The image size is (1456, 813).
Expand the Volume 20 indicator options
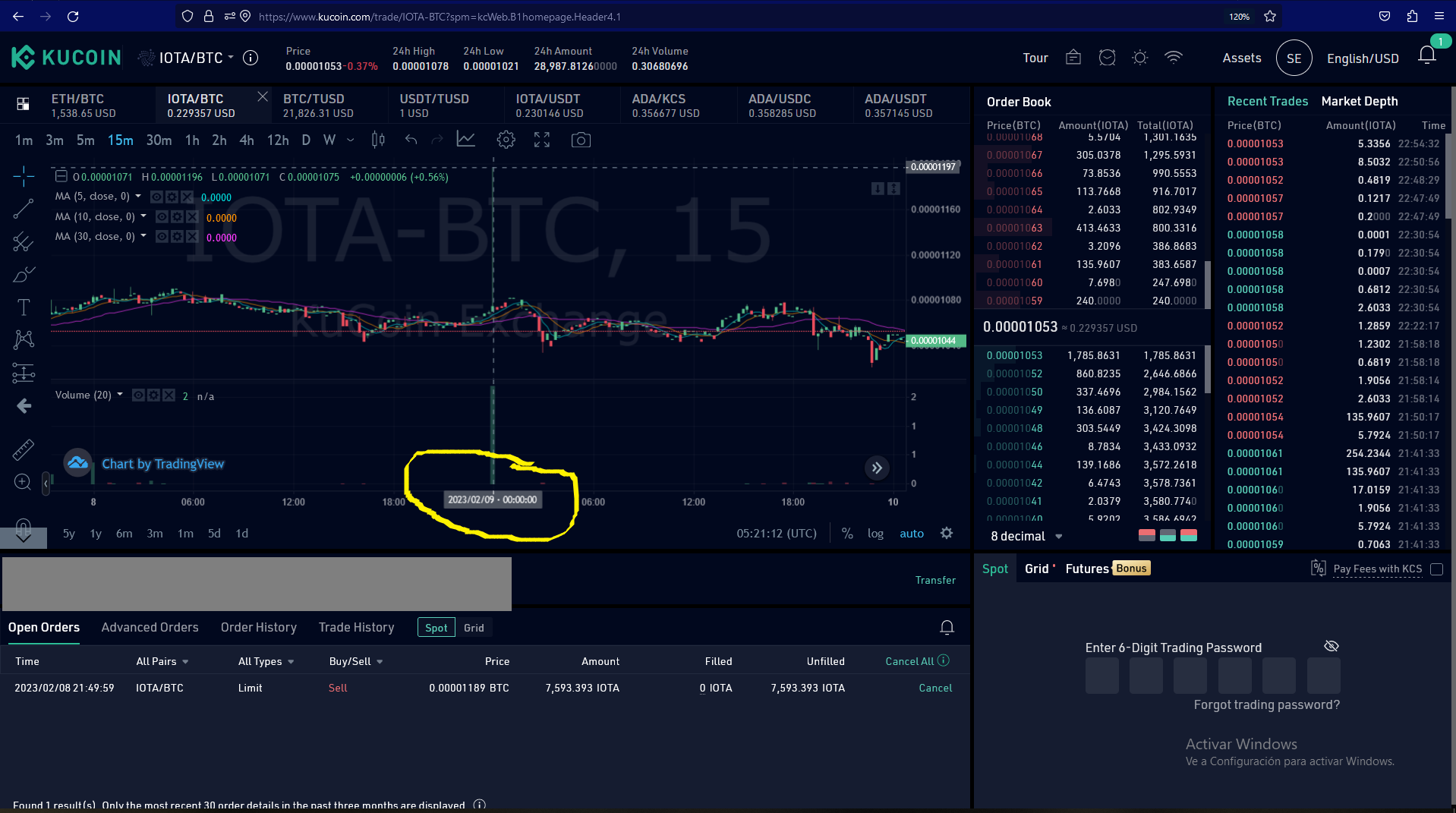pos(120,395)
